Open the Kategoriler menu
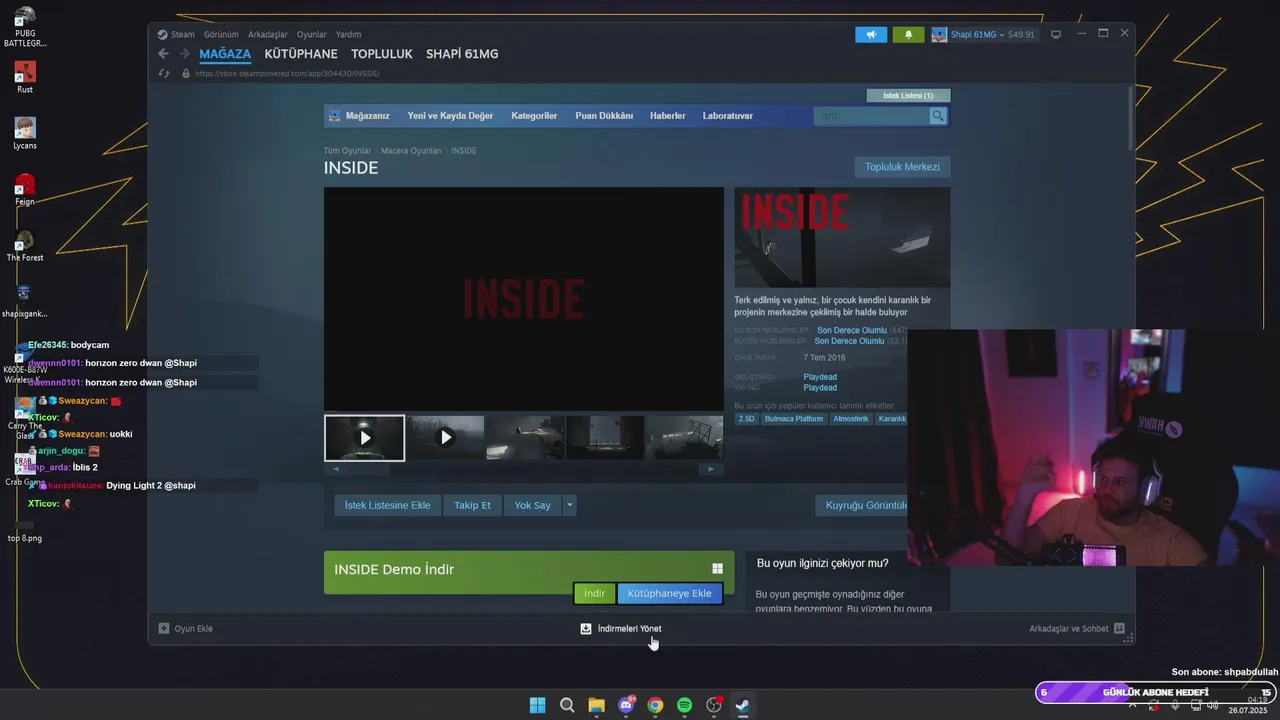Image resolution: width=1280 pixels, height=720 pixels. 534,116
